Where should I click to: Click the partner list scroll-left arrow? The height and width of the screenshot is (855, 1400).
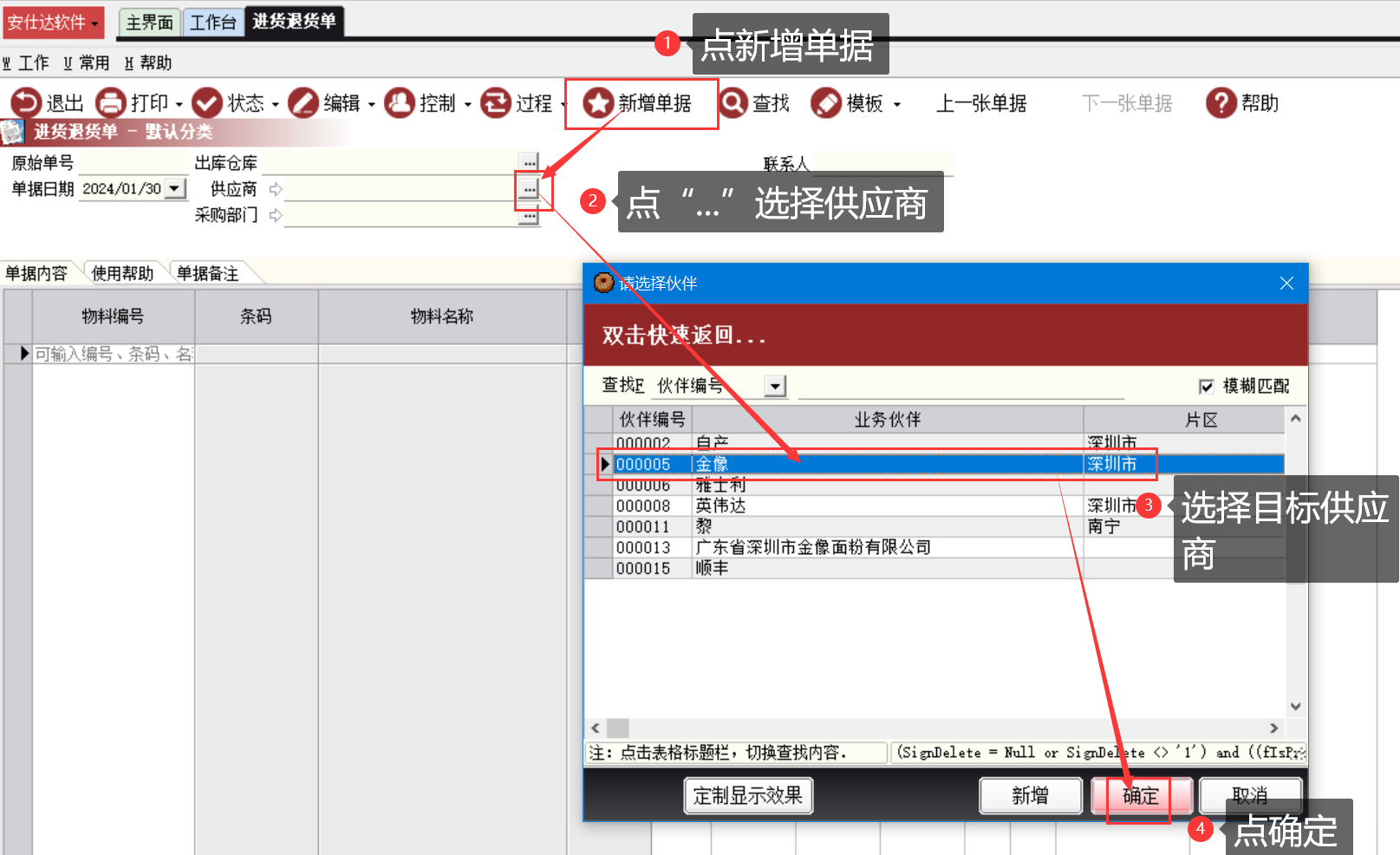596,728
